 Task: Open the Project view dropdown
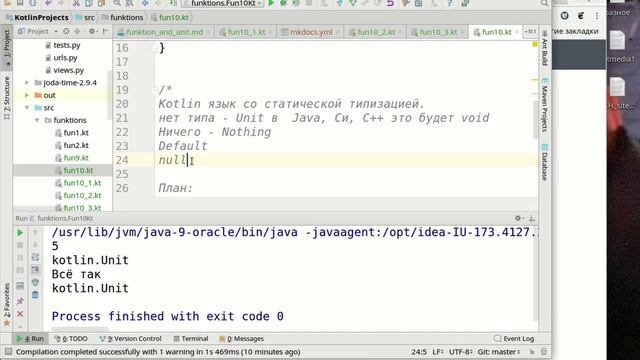tap(38, 31)
